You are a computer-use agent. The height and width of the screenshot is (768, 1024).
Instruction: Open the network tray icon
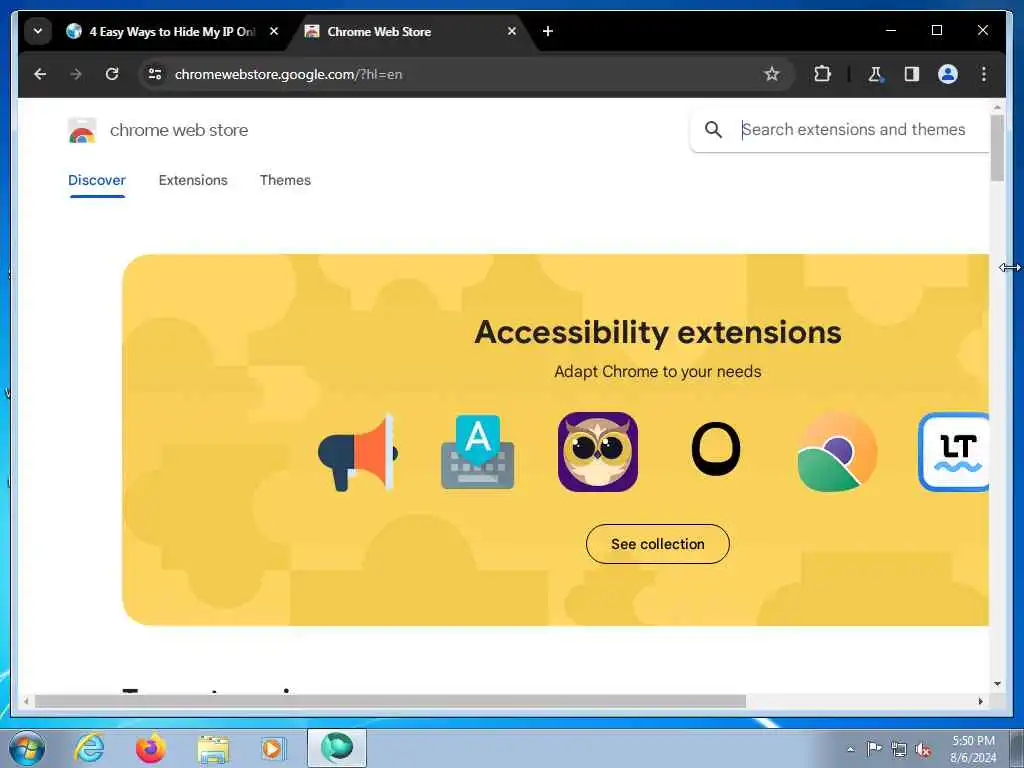899,749
